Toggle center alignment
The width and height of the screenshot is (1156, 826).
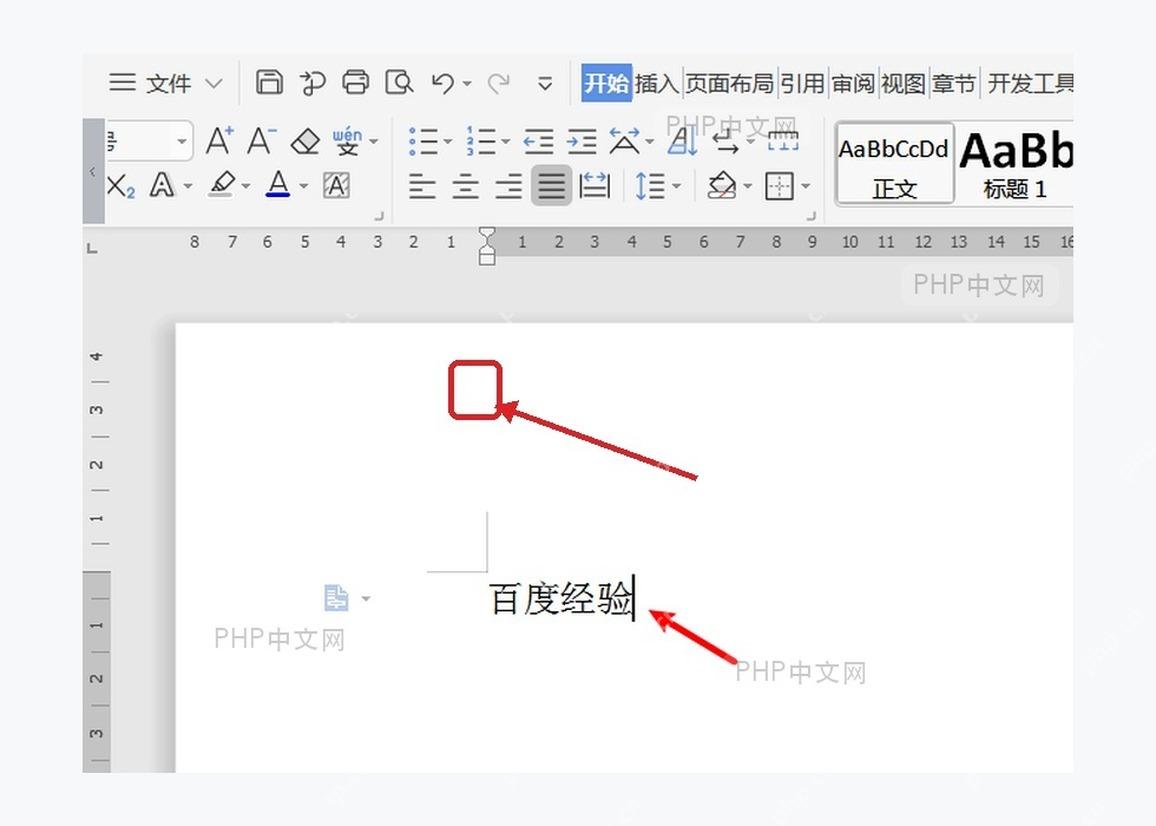point(465,186)
